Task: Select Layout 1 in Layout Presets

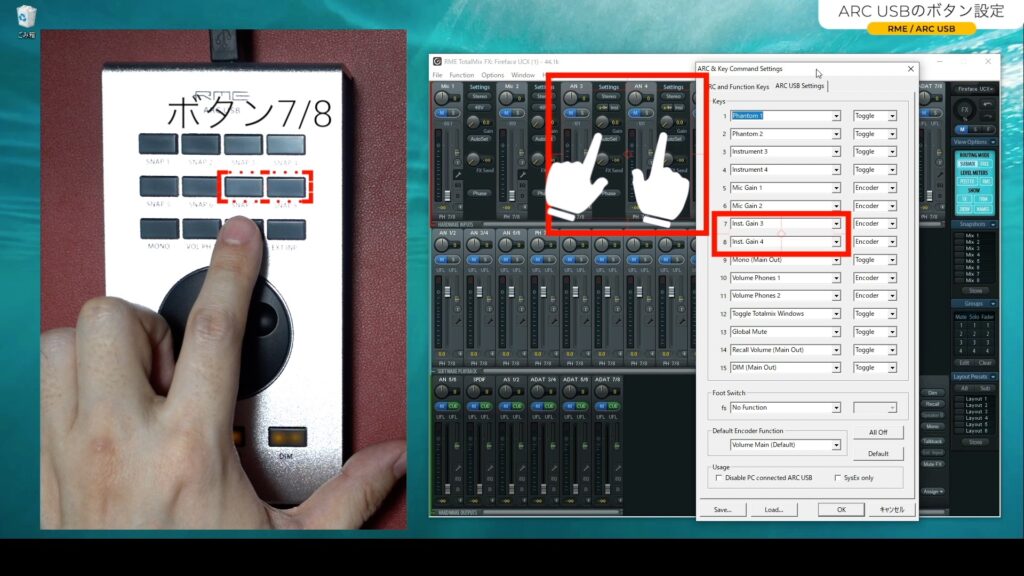Action: [974, 398]
